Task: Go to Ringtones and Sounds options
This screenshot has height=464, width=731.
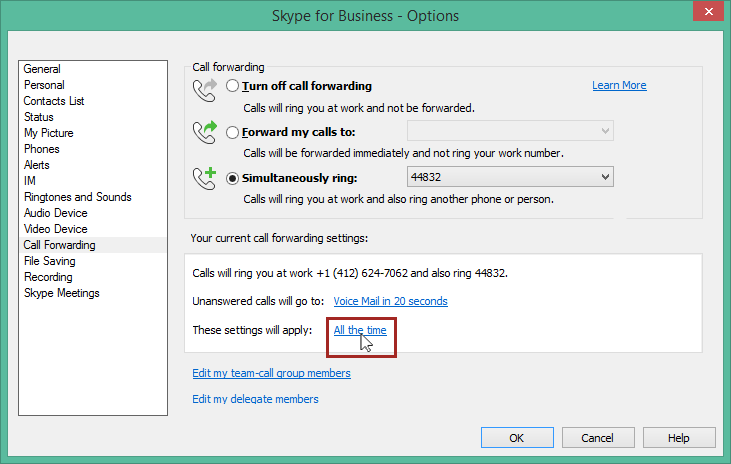Action: tap(78, 197)
